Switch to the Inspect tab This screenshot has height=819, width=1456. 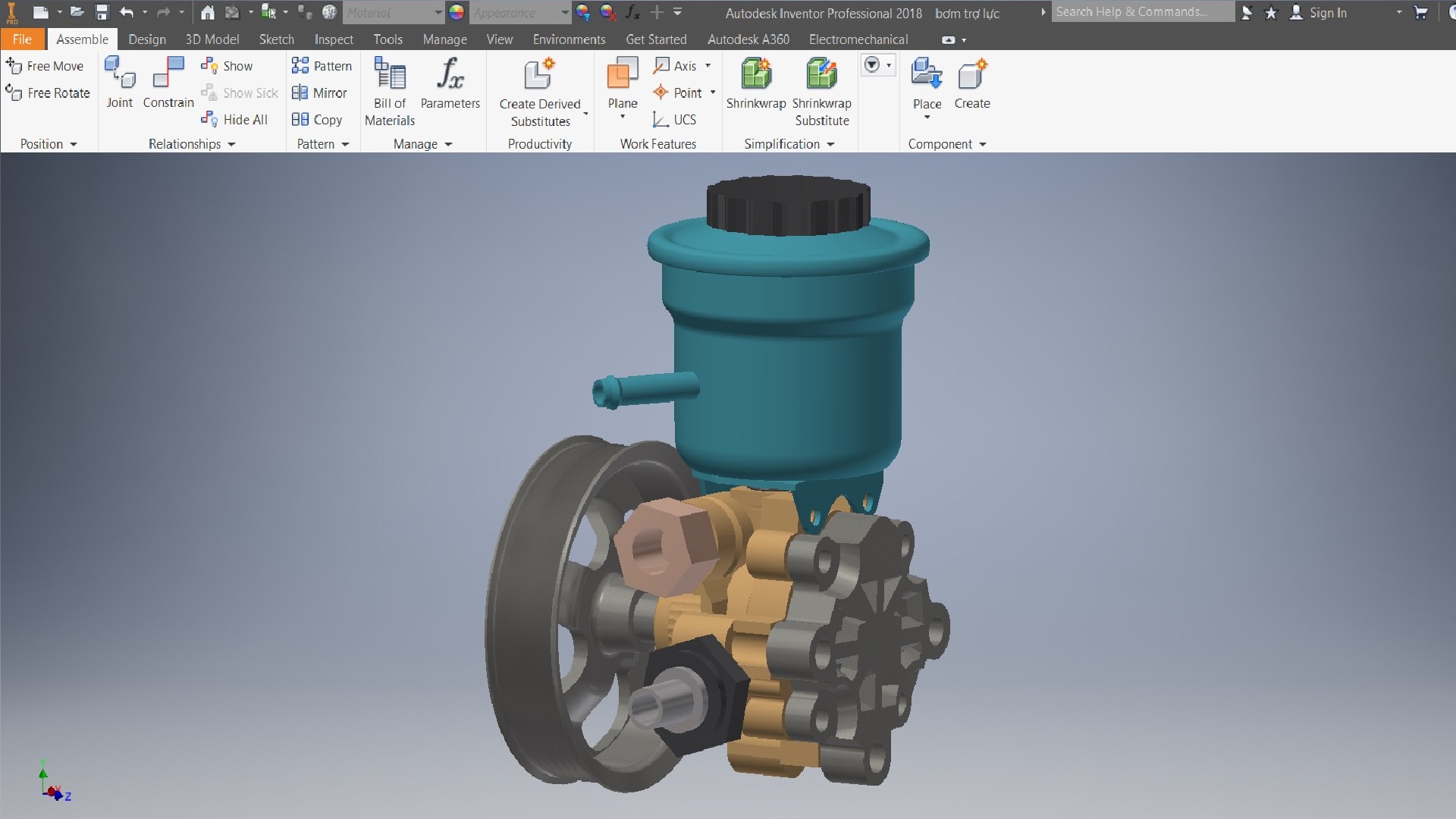pos(334,39)
